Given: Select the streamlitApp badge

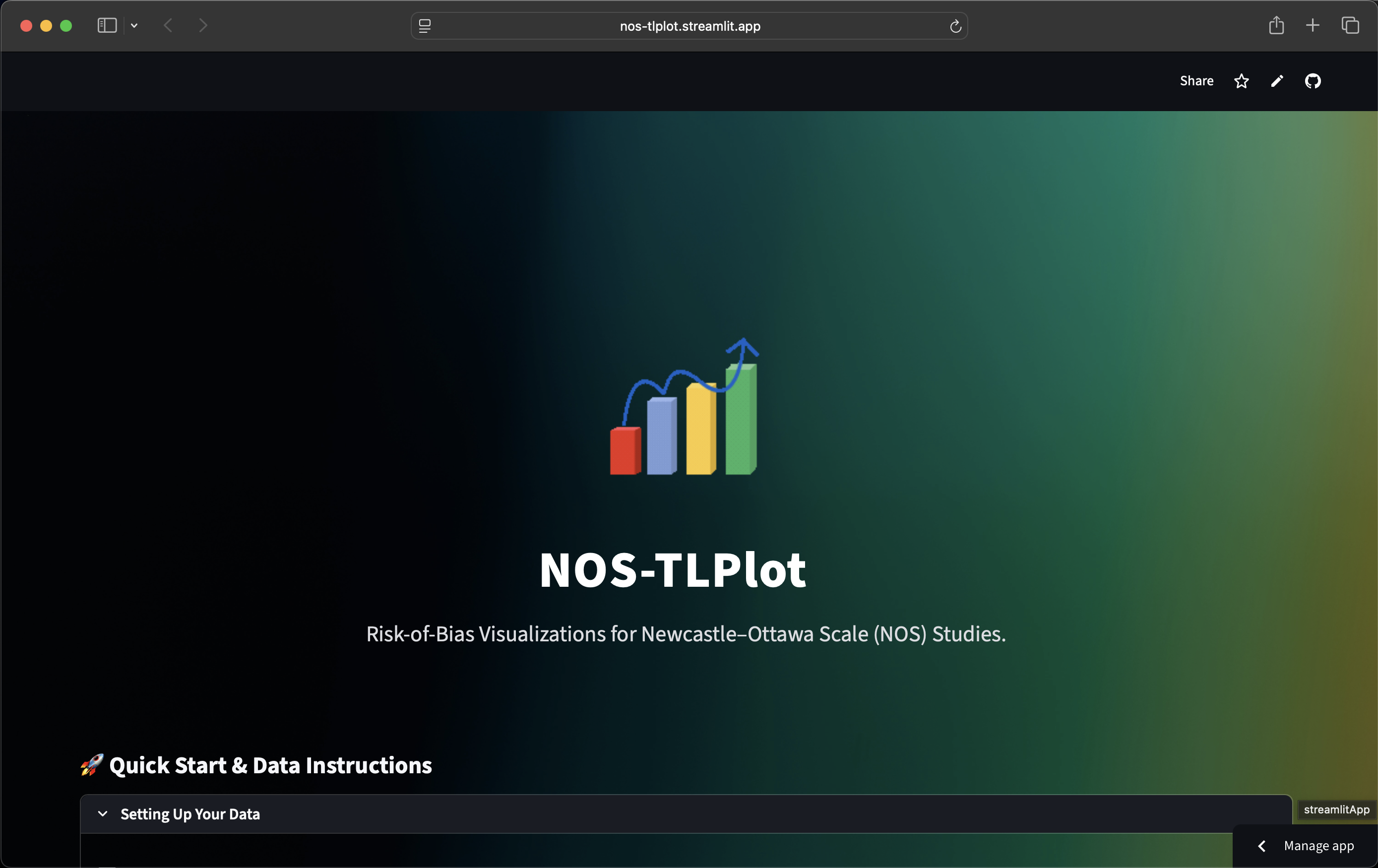Looking at the screenshot, I should tap(1337, 809).
